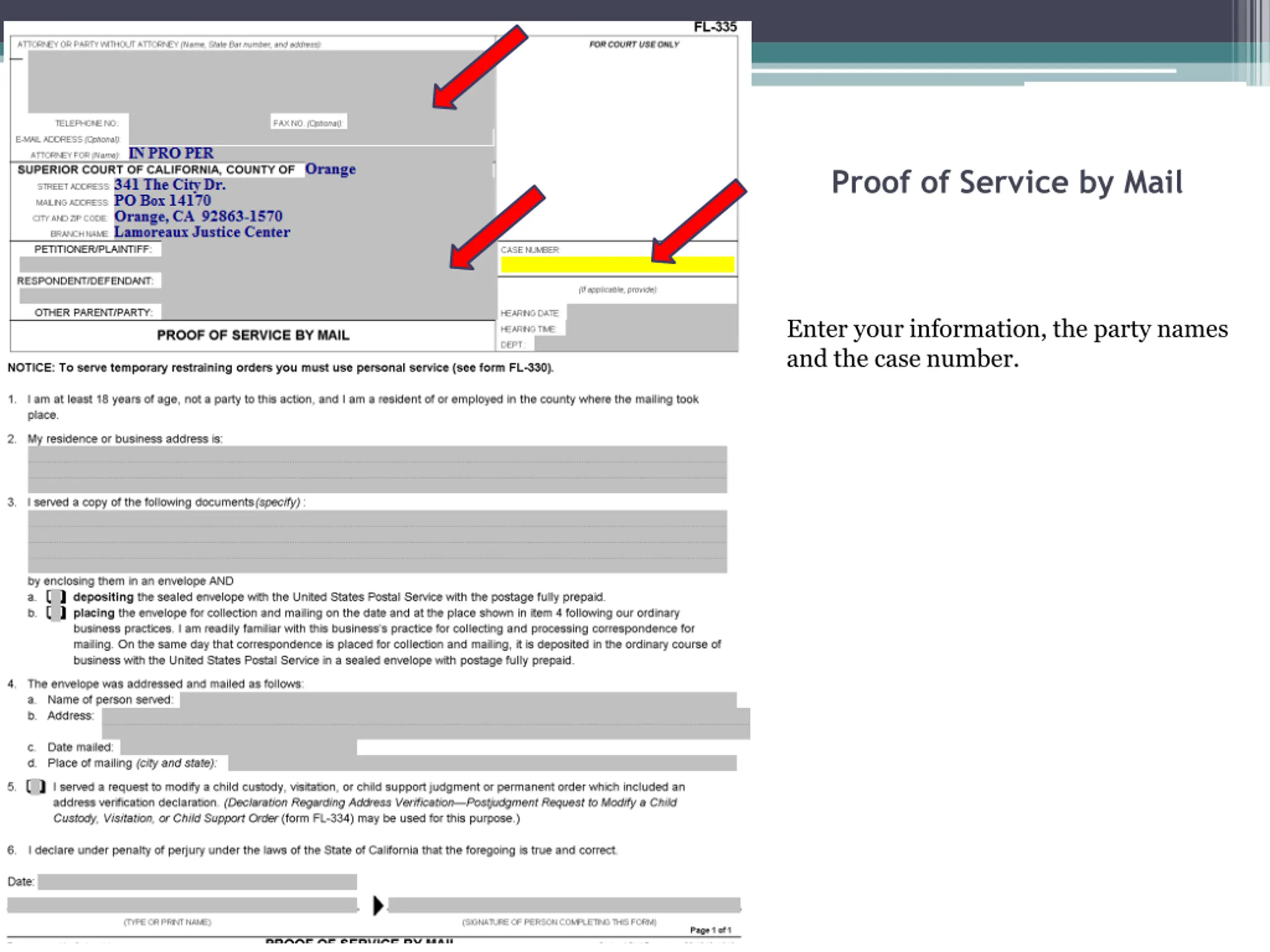Click the Date field above the signature line
This screenshot has width=1270, height=952.
pos(197,882)
